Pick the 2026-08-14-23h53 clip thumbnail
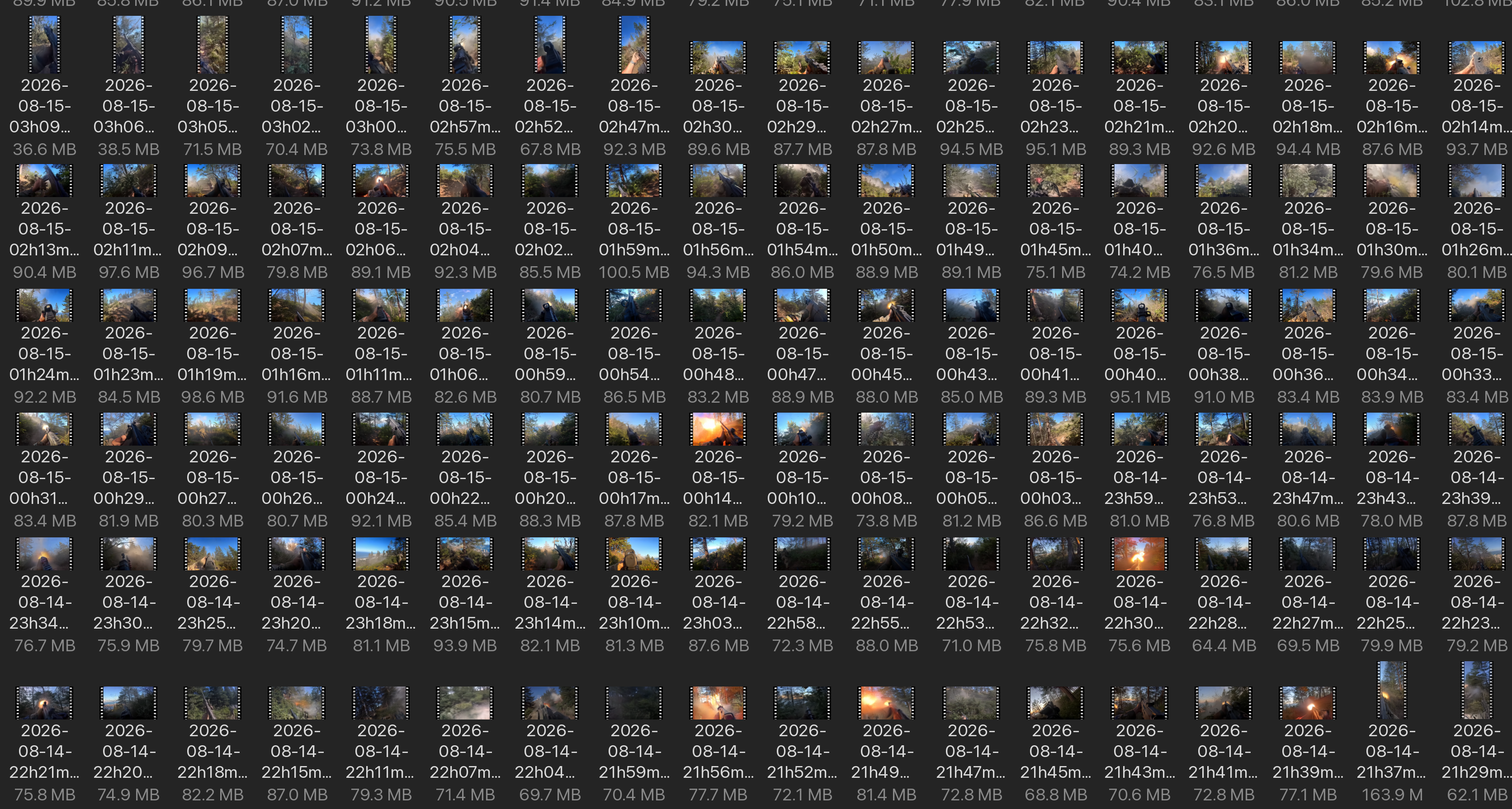The width and height of the screenshot is (1512, 809). 1224,429
